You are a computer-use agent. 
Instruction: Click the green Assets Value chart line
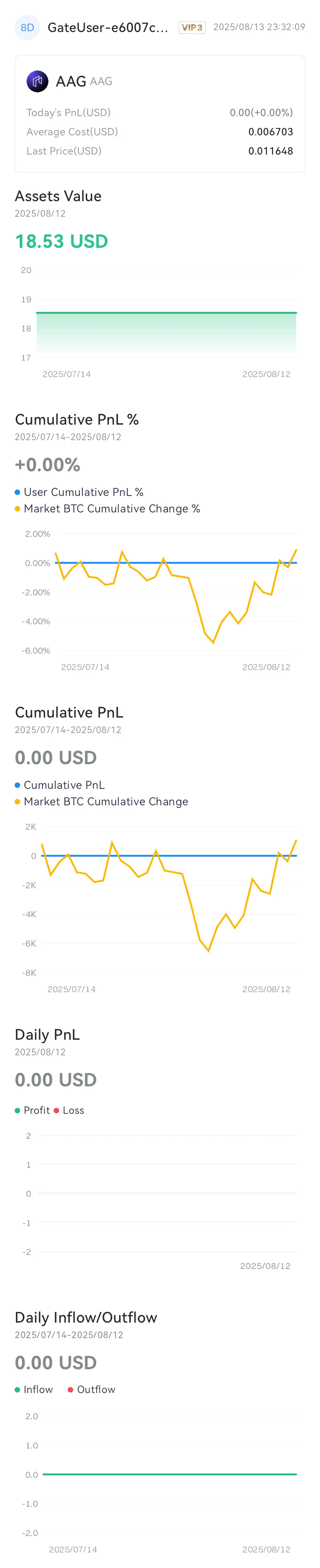click(166, 312)
